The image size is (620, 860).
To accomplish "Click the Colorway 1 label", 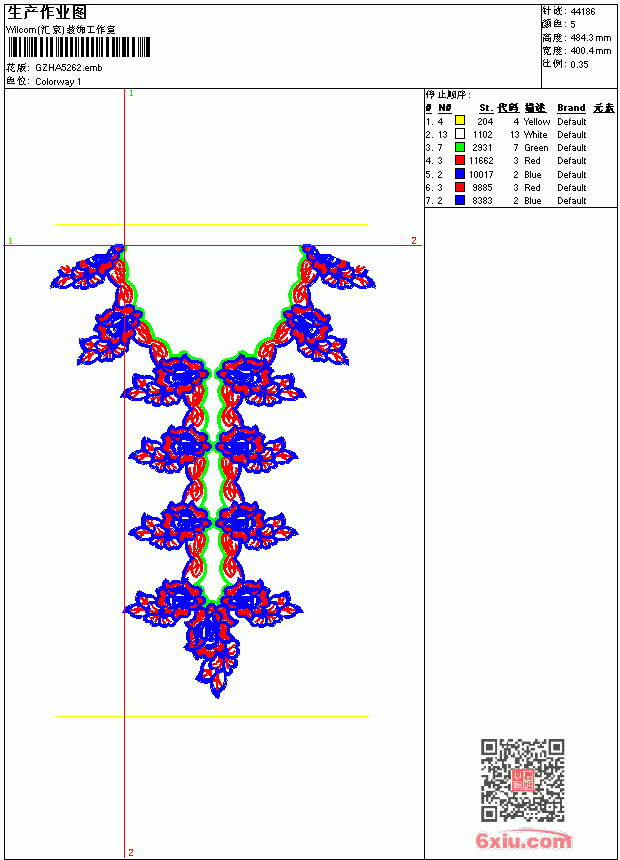I will coord(58,82).
